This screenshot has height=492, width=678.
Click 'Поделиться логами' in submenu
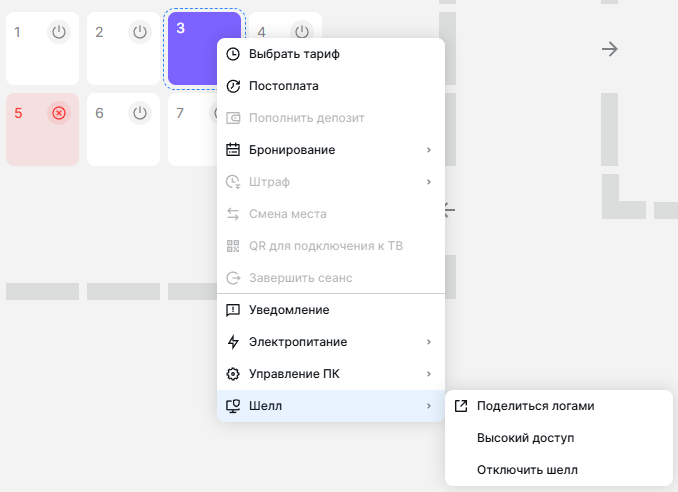[559, 406]
